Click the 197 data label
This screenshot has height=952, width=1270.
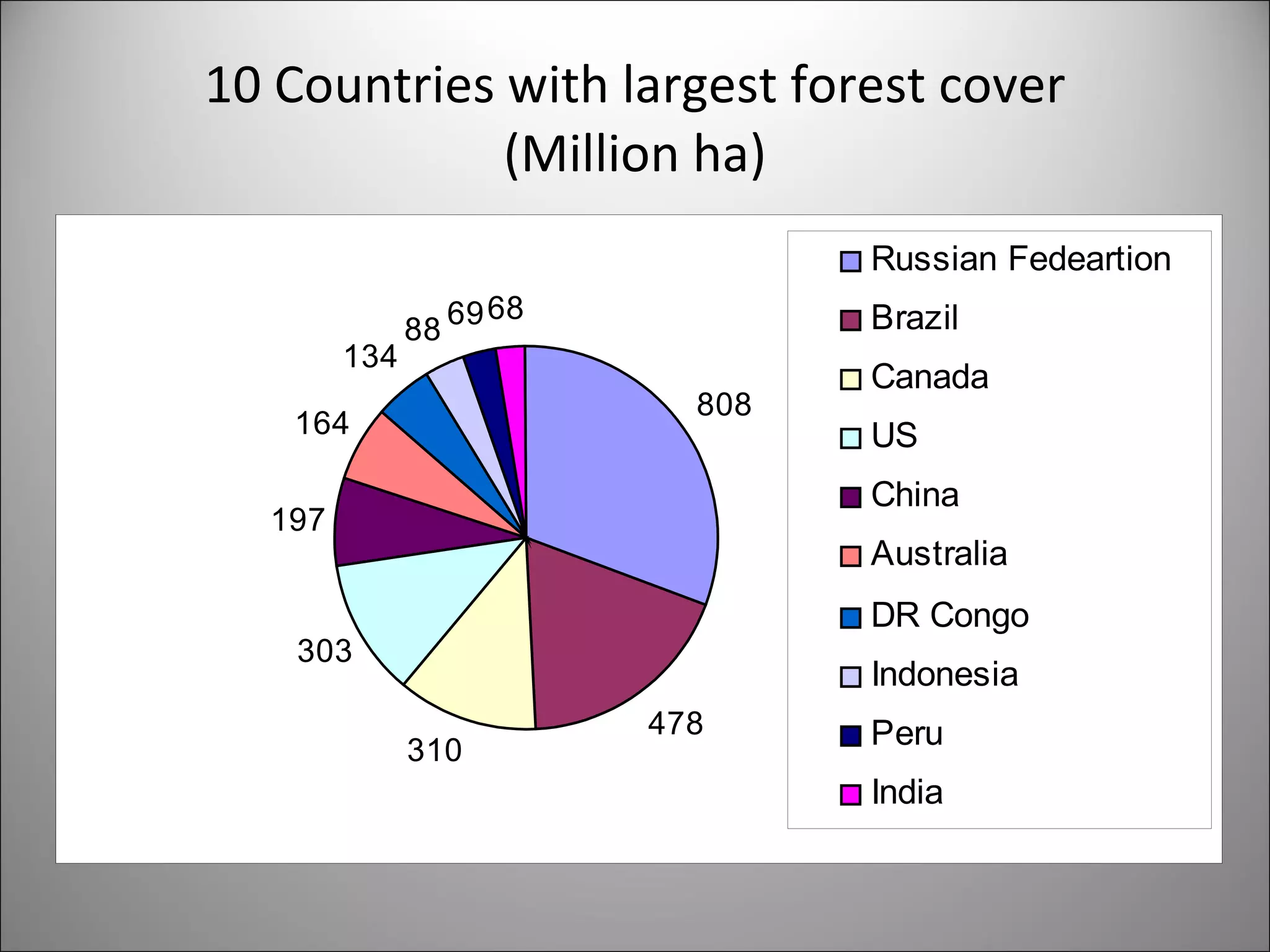click(x=298, y=519)
